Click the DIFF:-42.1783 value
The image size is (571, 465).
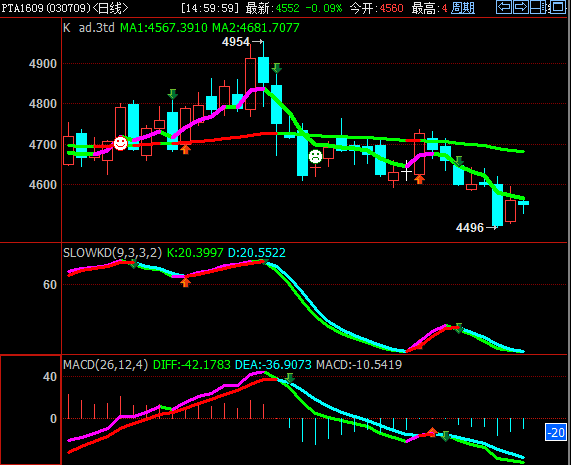(192, 364)
